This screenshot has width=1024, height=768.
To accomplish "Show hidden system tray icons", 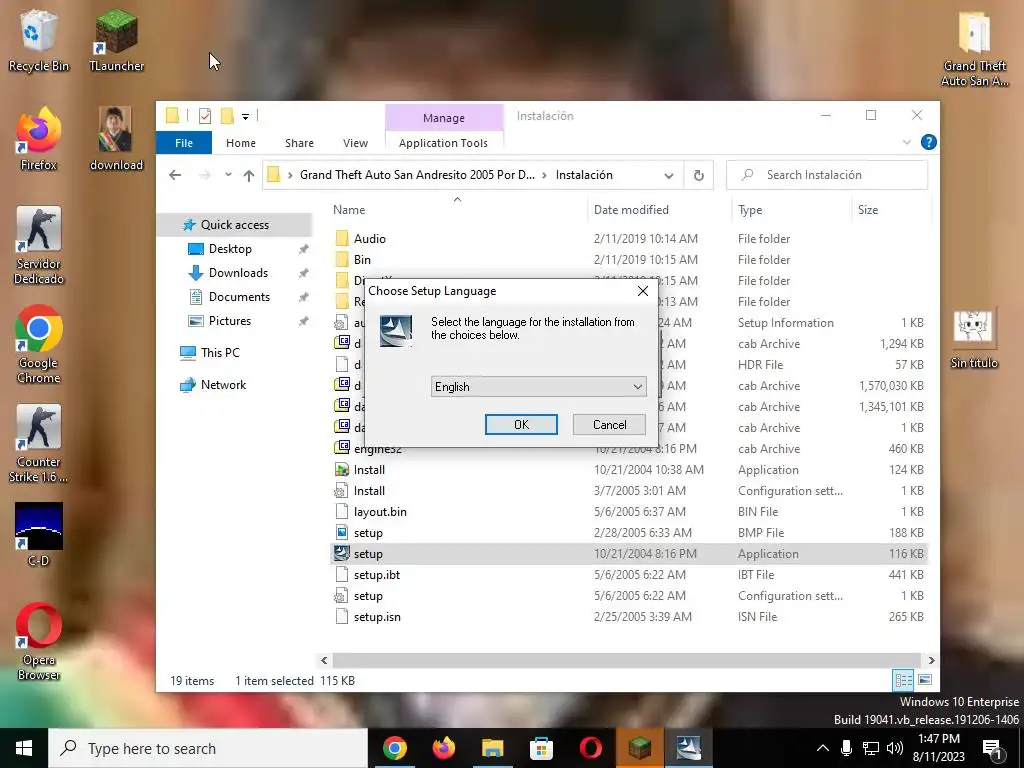I will pos(823,748).
